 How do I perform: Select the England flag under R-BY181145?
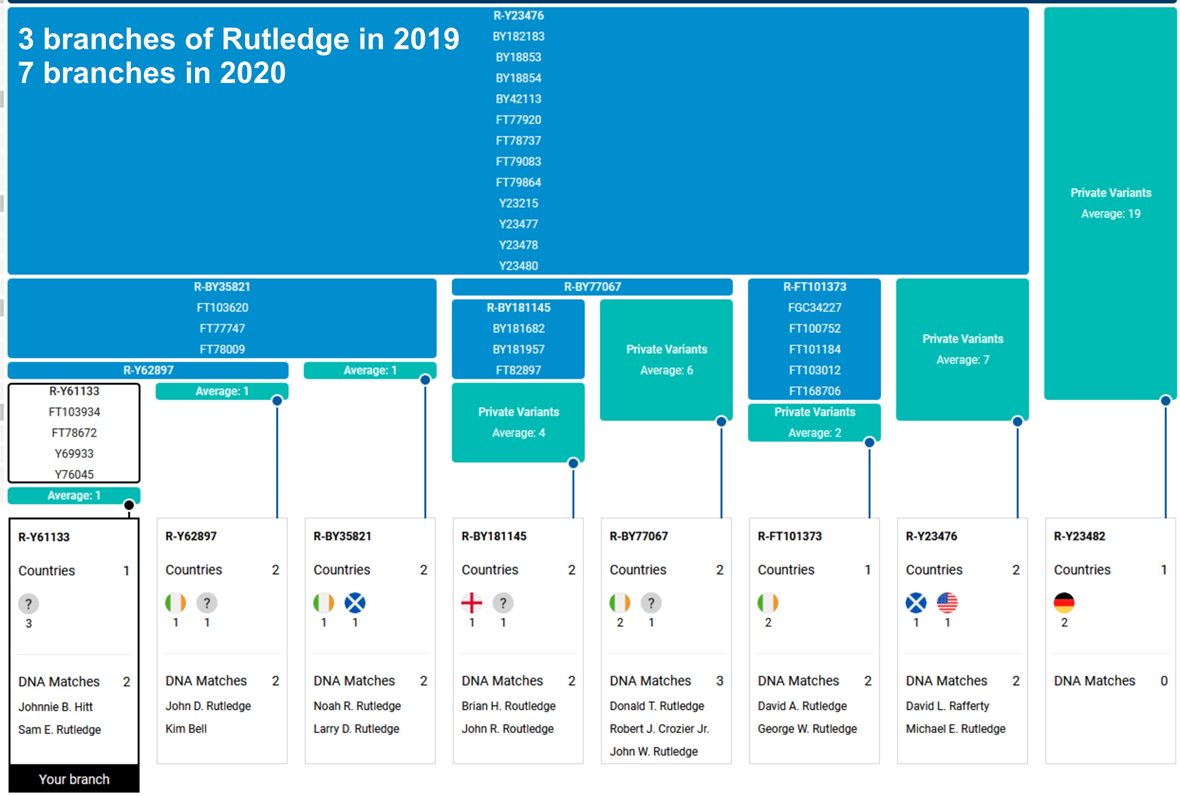coord(471,603)
